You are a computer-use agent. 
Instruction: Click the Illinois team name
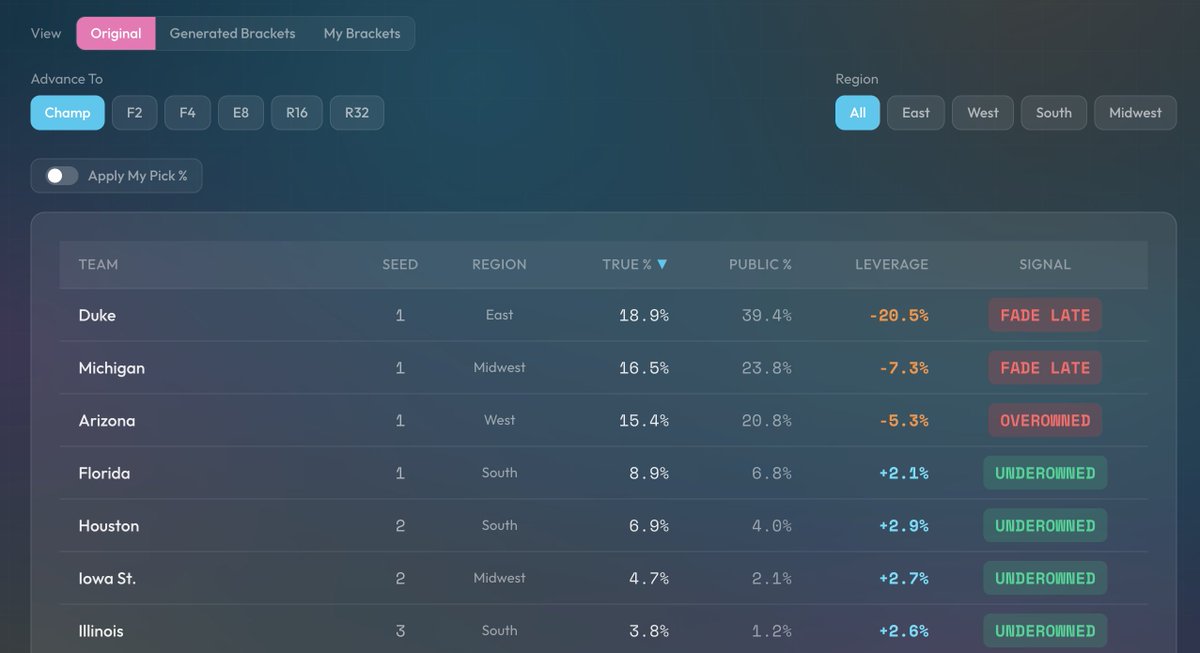[x=101, y=631]
